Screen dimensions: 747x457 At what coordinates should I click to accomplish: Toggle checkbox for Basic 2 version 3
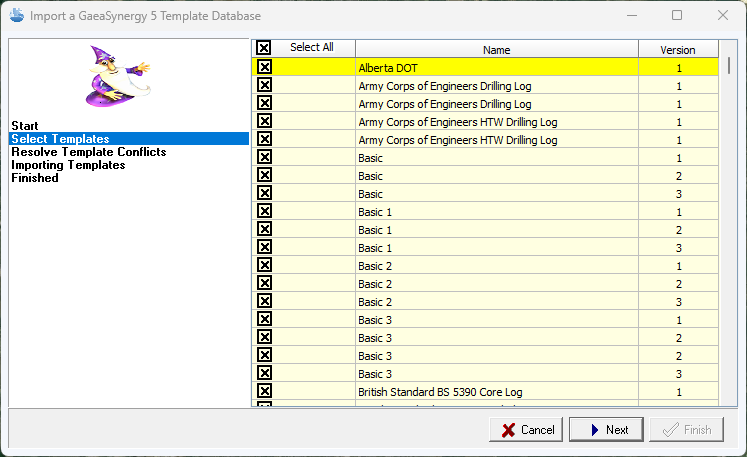pyautogui.click(x=264, y=302)
